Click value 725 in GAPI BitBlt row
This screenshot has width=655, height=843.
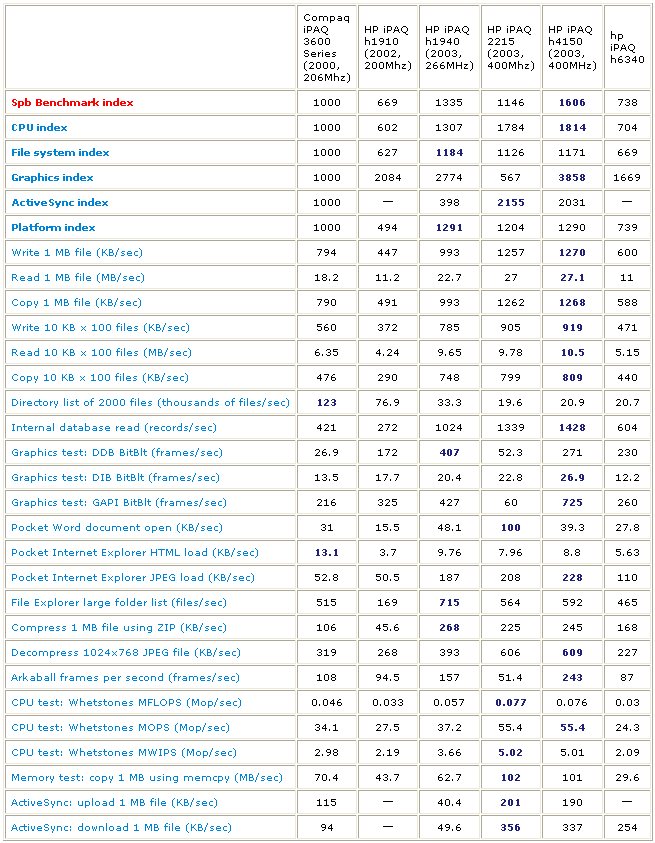click(x=572, y=503)
